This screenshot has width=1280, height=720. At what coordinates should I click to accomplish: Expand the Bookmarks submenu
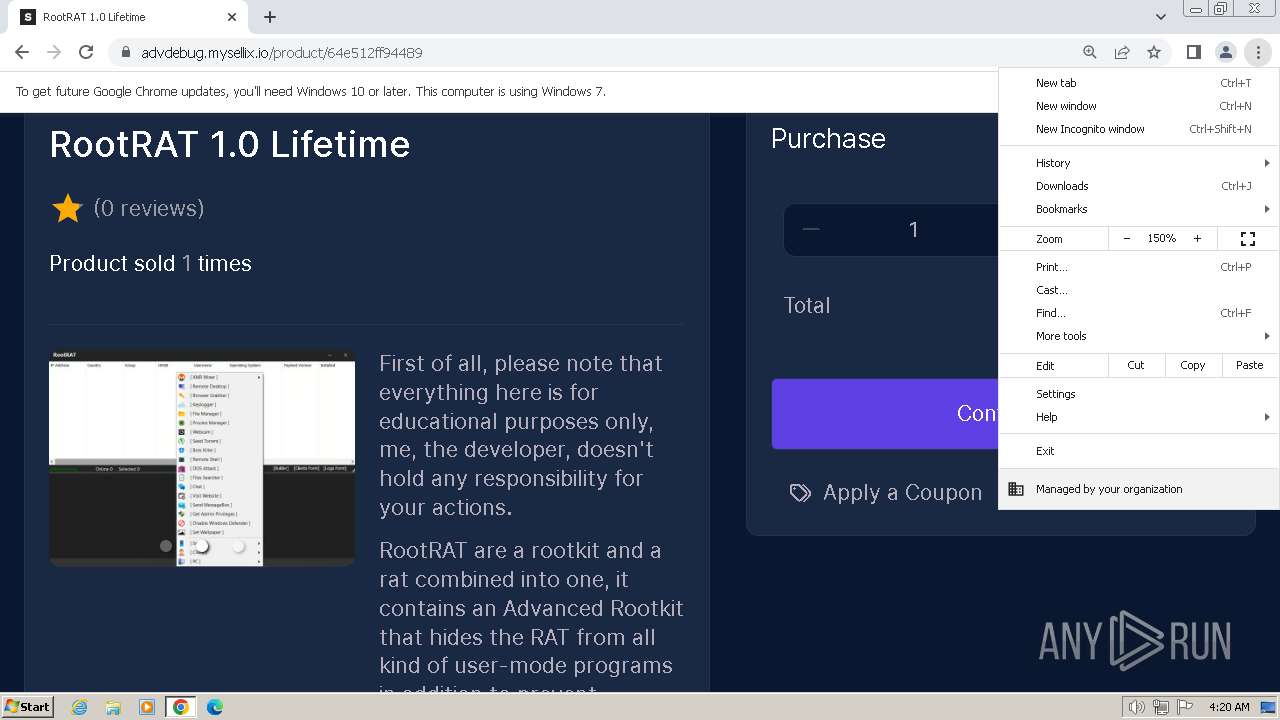(1139, 209)
